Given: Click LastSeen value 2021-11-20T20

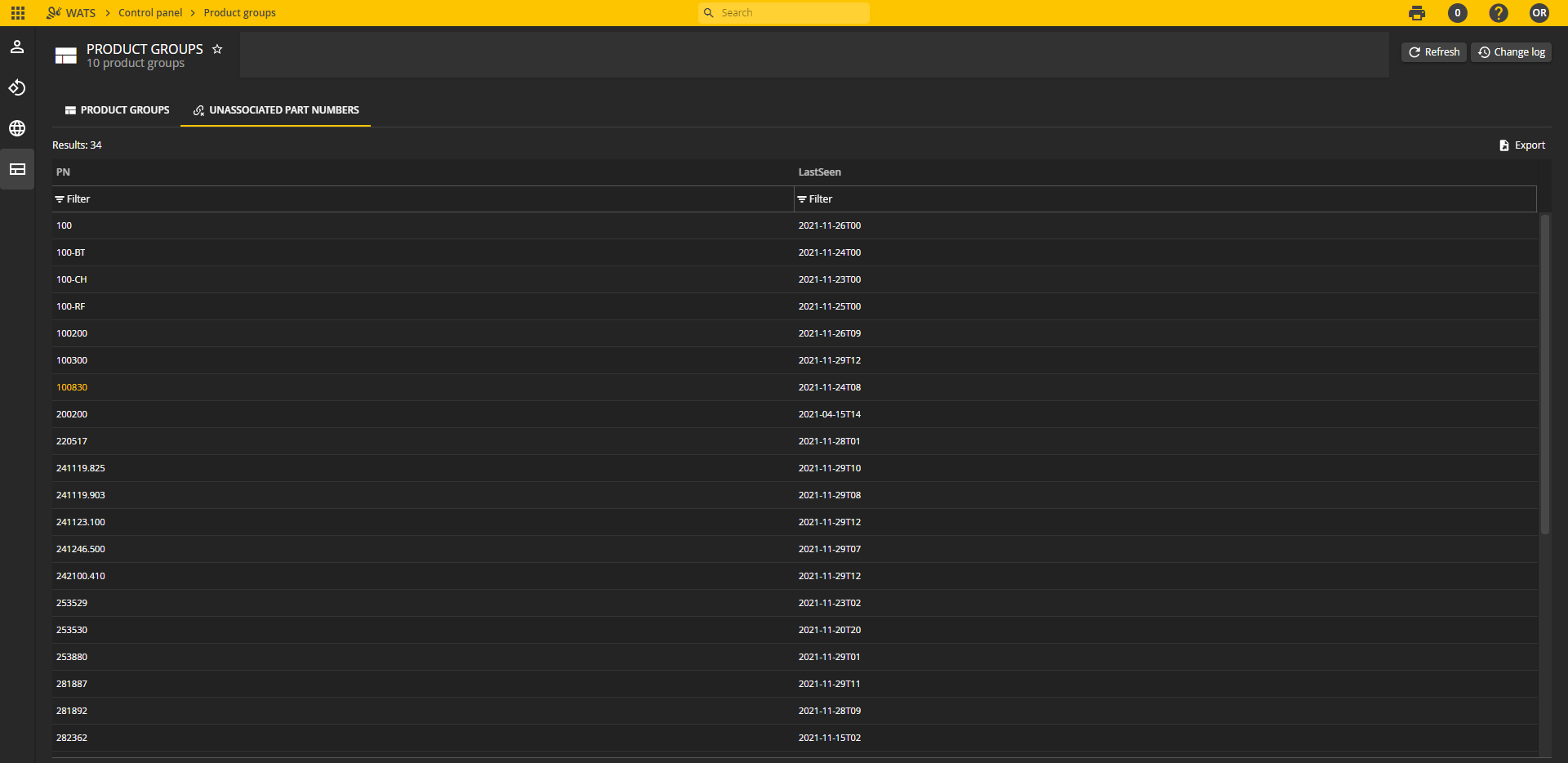Looking at the screenshot, I should pyautogui.click(x=830, y=631).
